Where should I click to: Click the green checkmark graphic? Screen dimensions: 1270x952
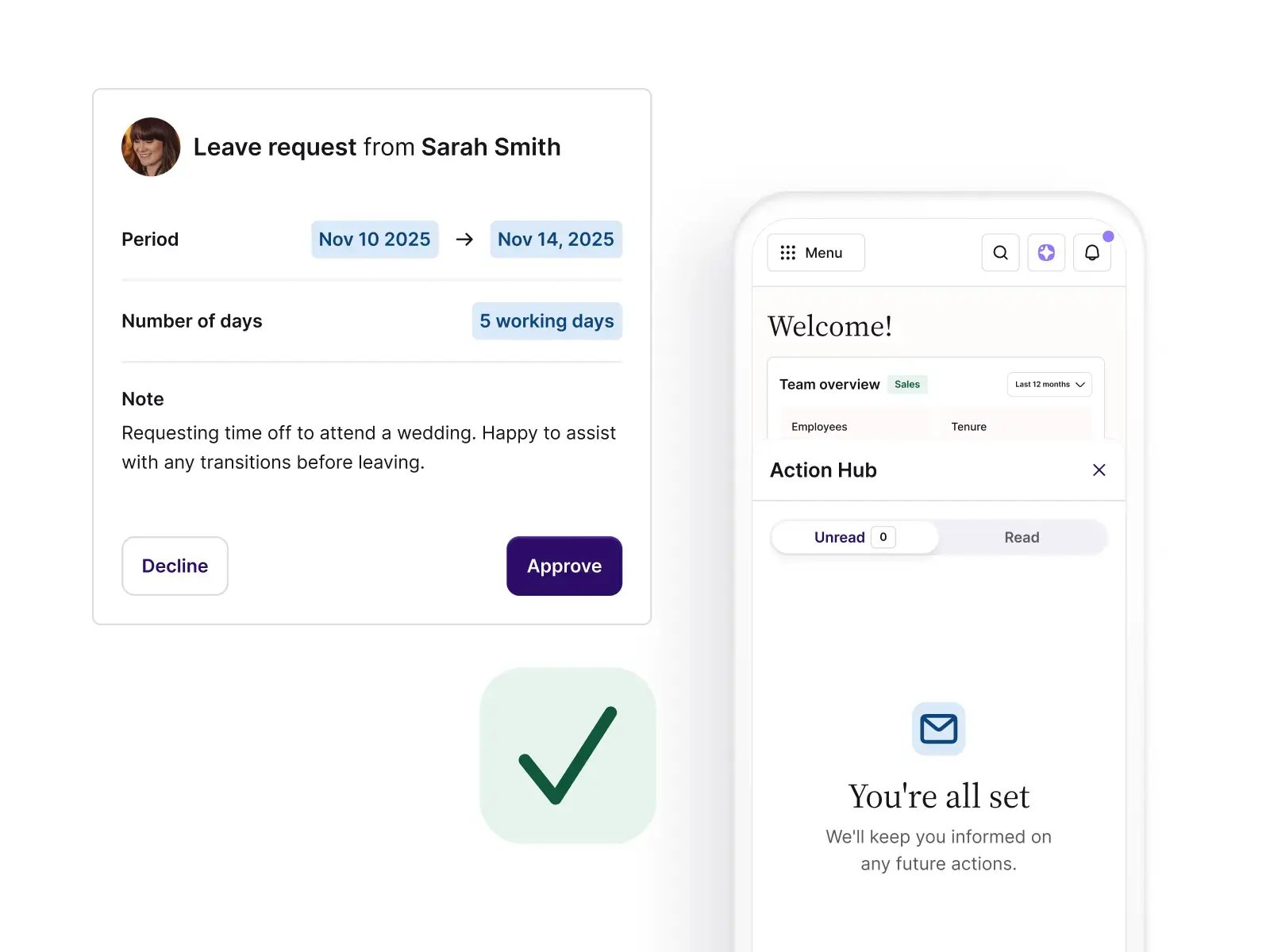click(x=567, y=754)
